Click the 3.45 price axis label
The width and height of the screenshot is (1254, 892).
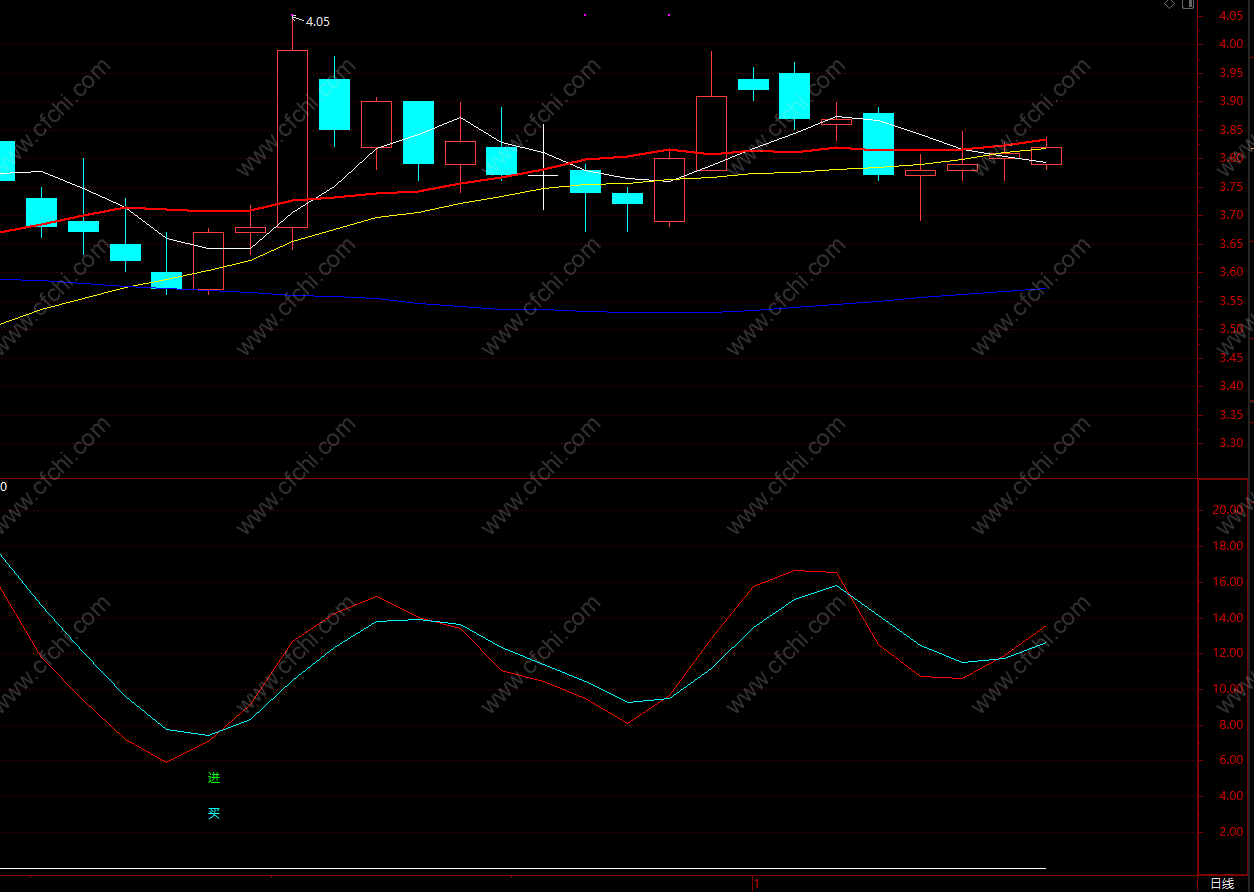1230,358
